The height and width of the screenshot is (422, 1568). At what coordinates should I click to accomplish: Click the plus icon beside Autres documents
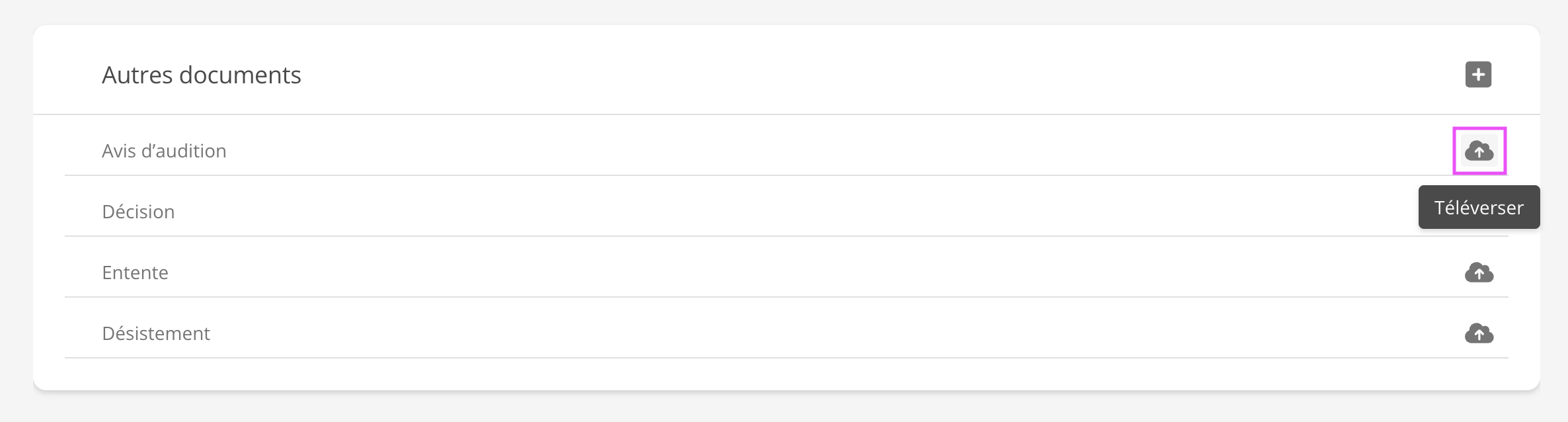coord(1478,75)
